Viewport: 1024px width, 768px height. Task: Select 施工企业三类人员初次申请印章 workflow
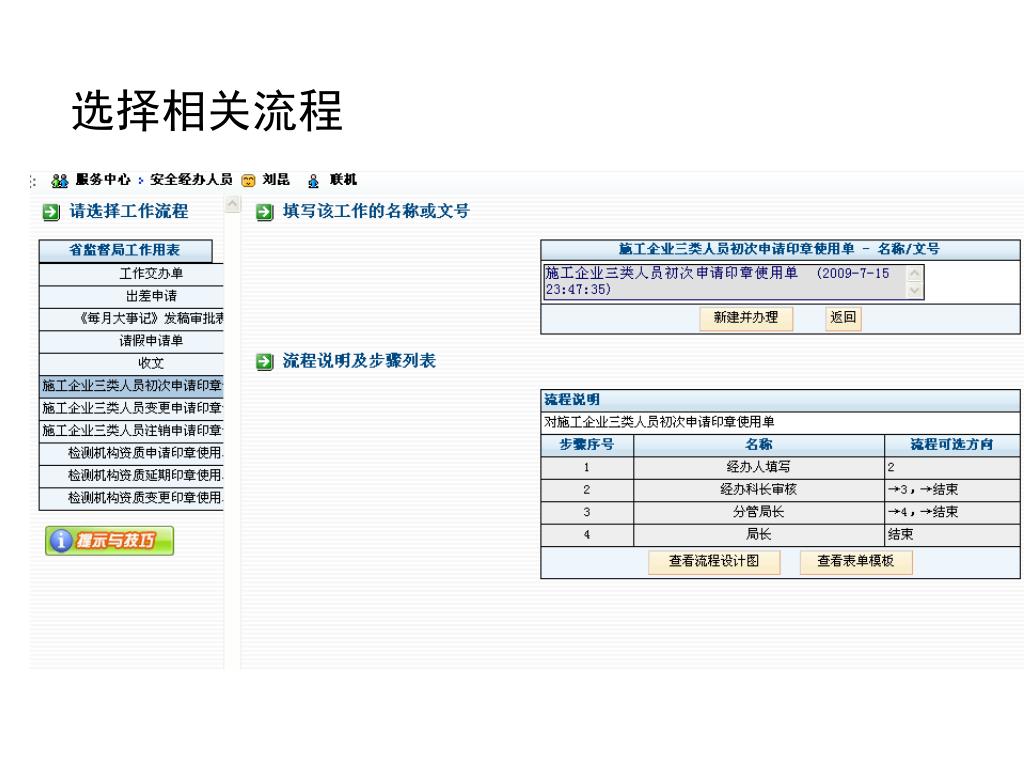(x=131, y=386)
